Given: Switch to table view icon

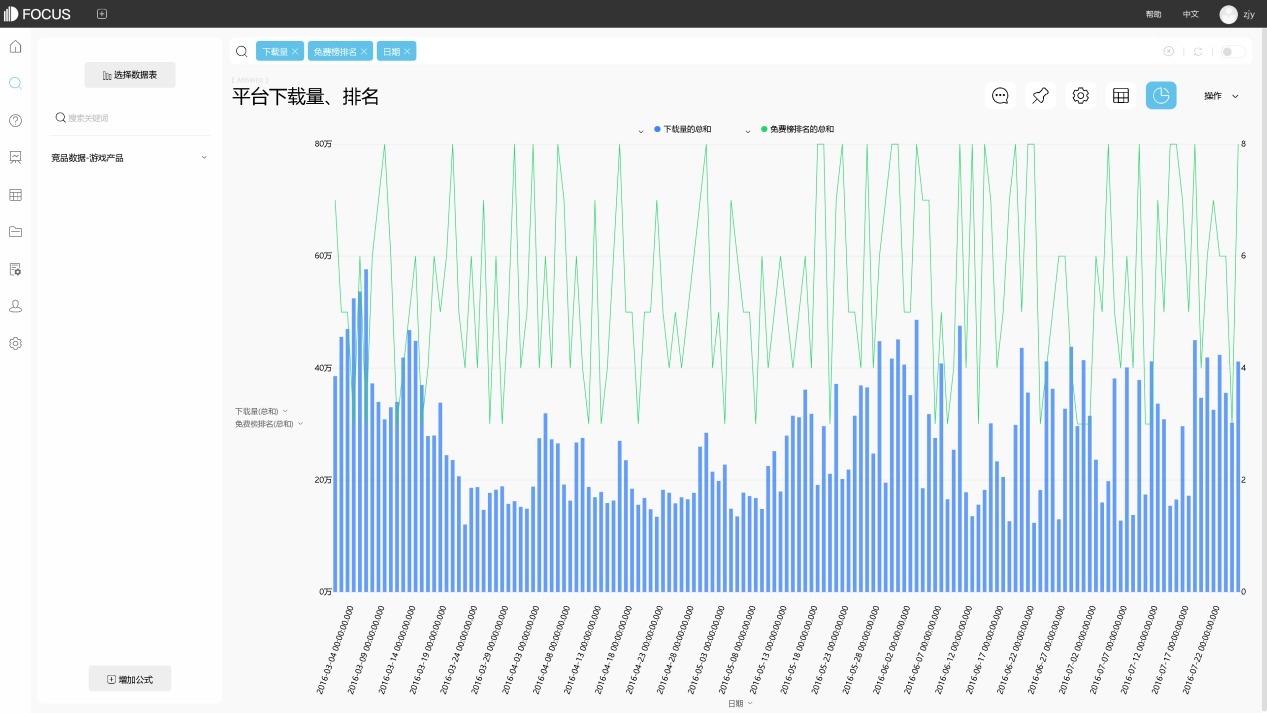Looking at the screenshot, I should click(x=1121, y=96).
